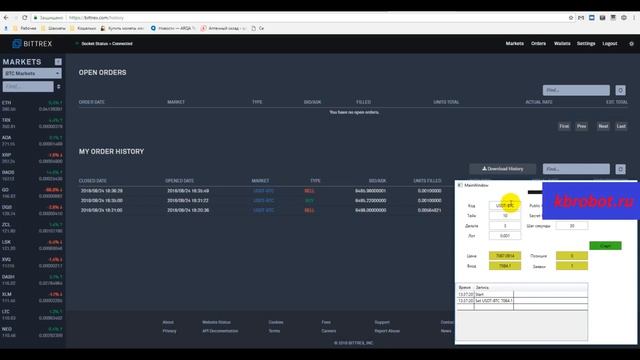
Task: Refresh the My Order History table
Action: (x=620, y=169)
